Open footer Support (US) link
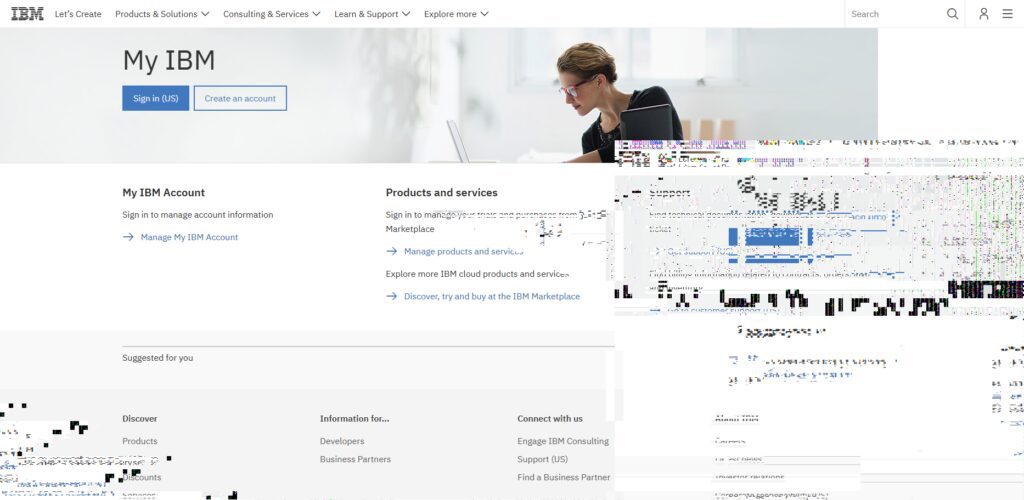The height and width of the screenshot is (500, 1024). point(543,460)
